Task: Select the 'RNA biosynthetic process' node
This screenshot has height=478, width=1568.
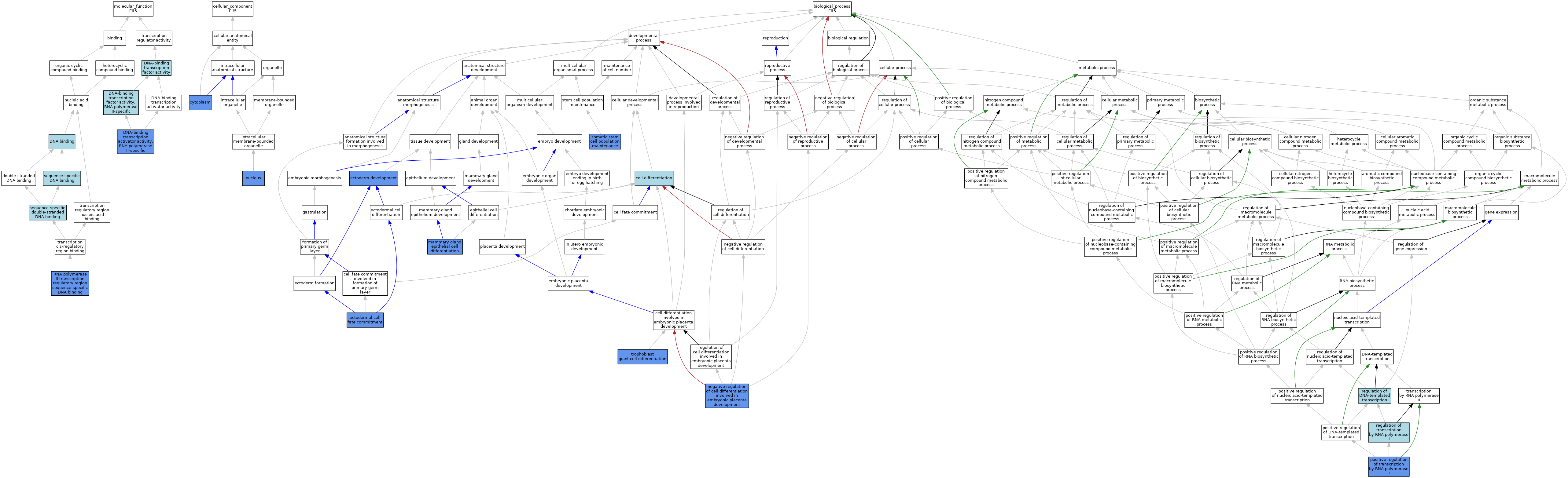Action: coord(1357,283)
